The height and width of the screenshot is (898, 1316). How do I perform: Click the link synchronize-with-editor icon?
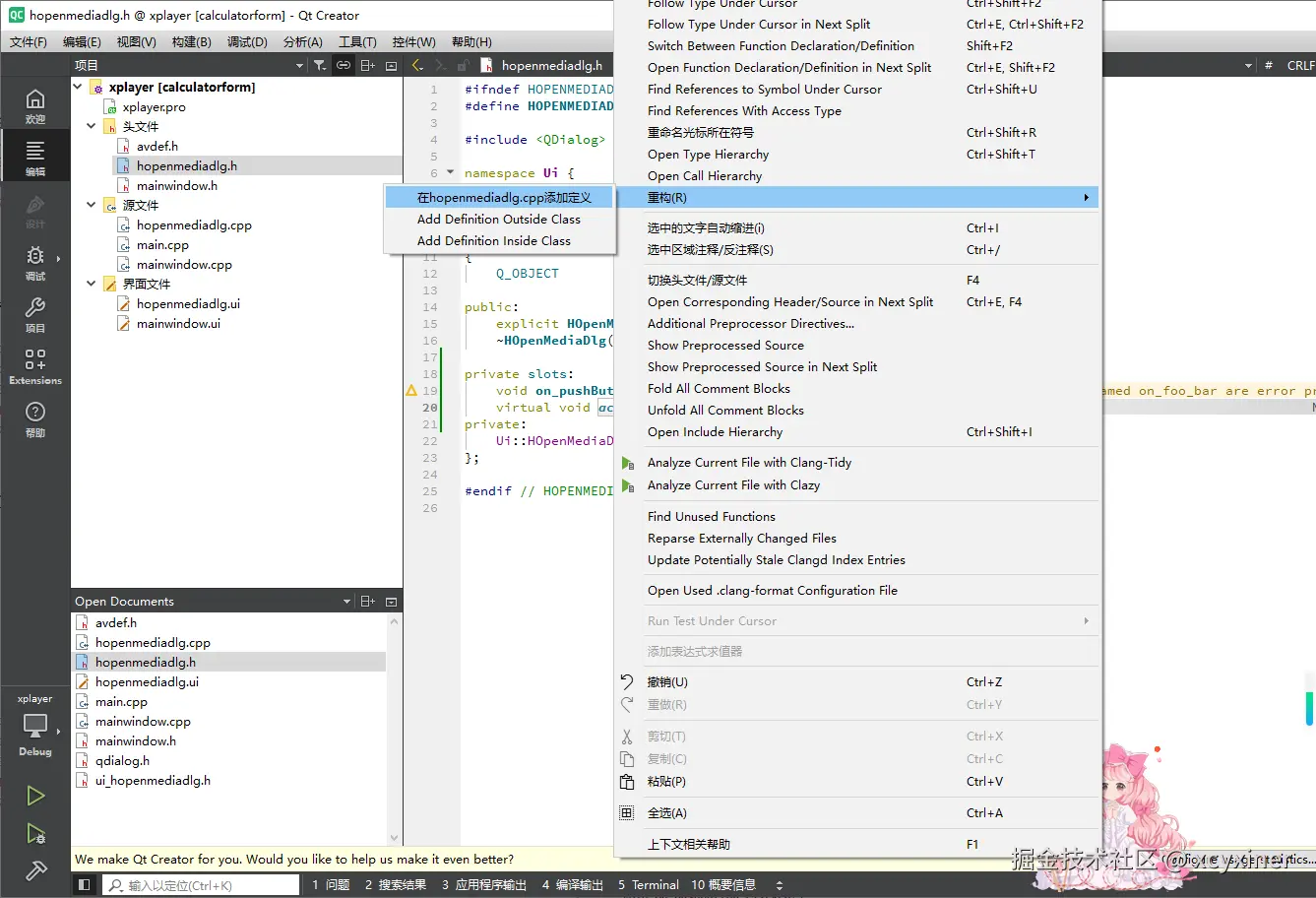click(344, 65)
